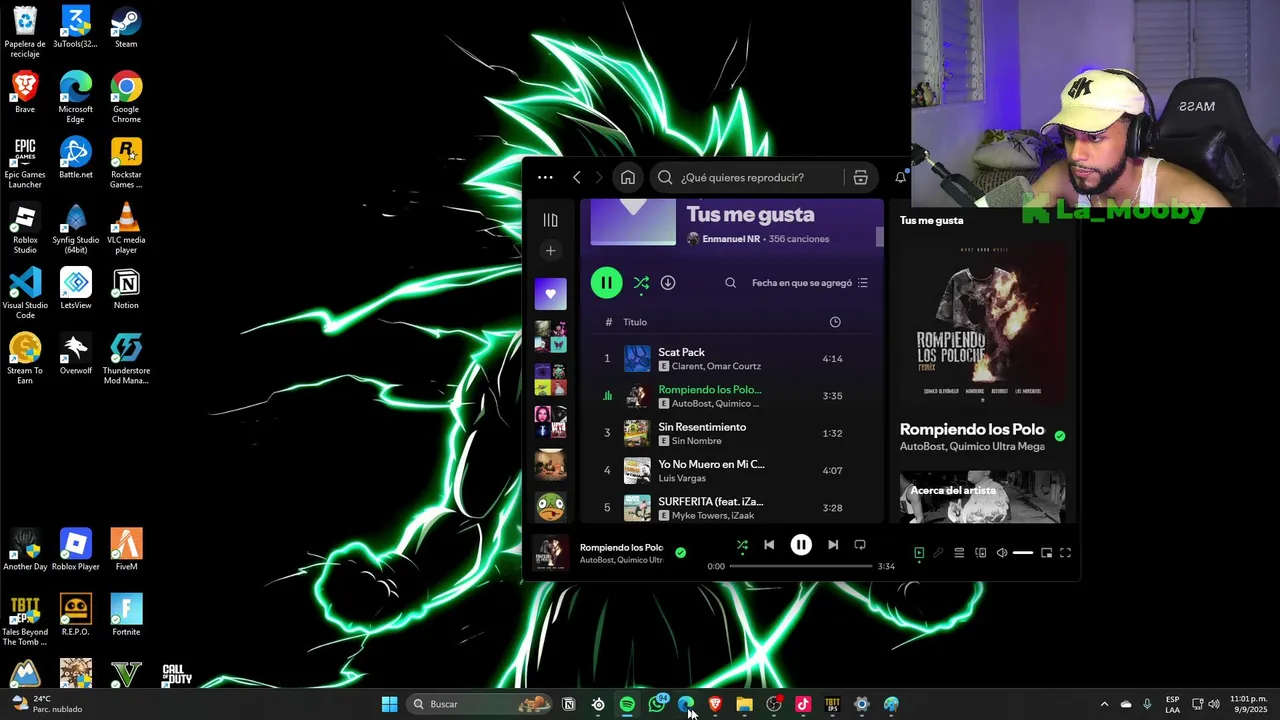This screenshot has height=720, width=1280.
Task: Open Notion desktop shortcut
Action: click(x=126, y=288)
